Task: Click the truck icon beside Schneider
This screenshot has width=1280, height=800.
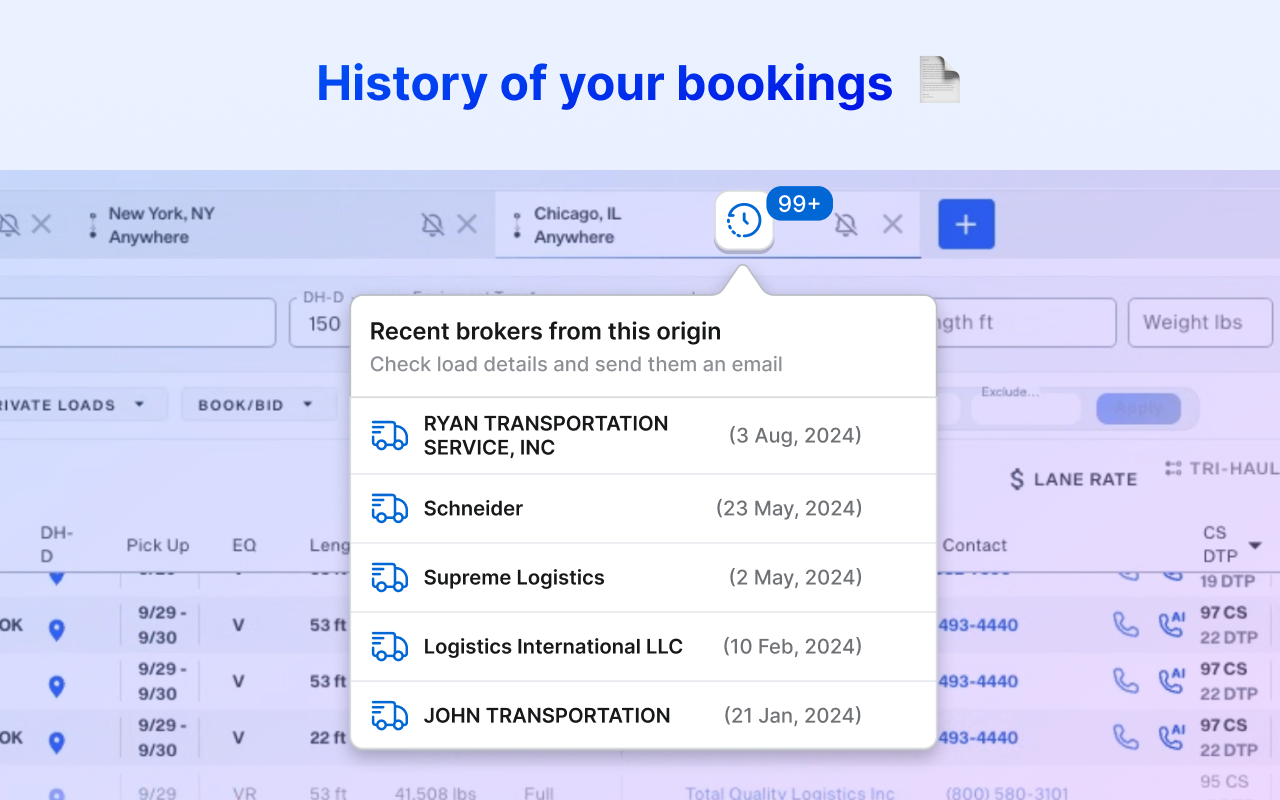Action: [389, 508]
